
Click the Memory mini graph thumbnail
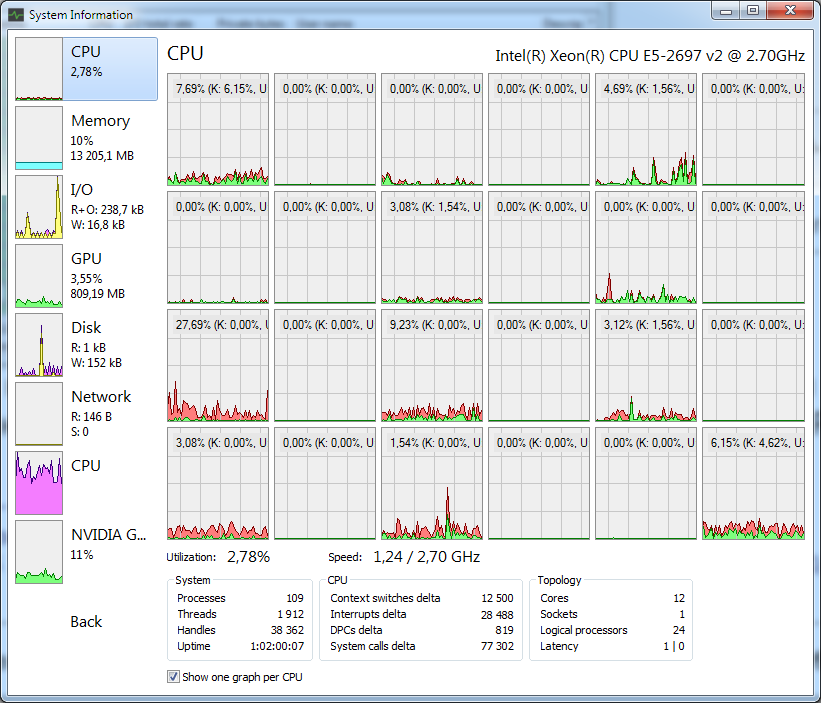click(39, 138)
